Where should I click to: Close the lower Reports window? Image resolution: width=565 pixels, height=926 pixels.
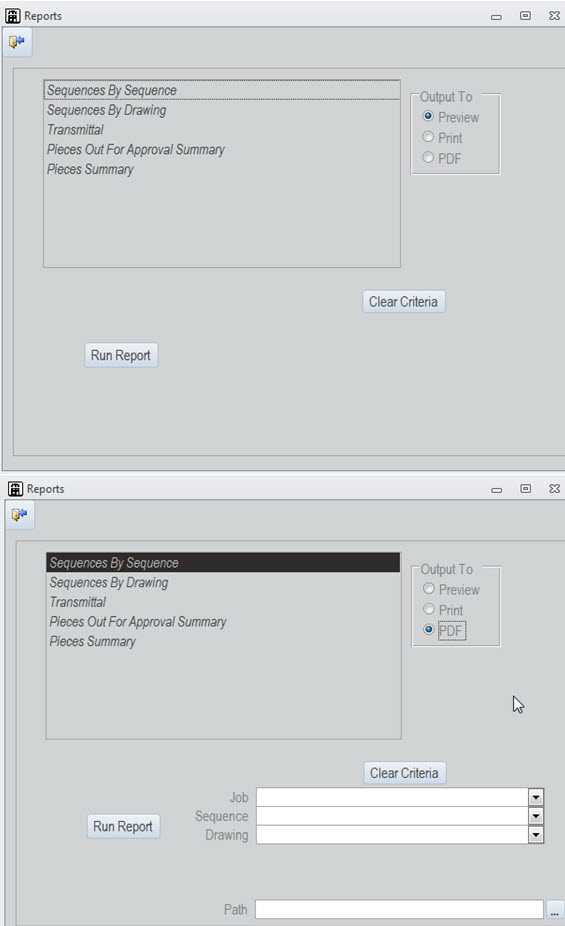[x=554, y=489]
